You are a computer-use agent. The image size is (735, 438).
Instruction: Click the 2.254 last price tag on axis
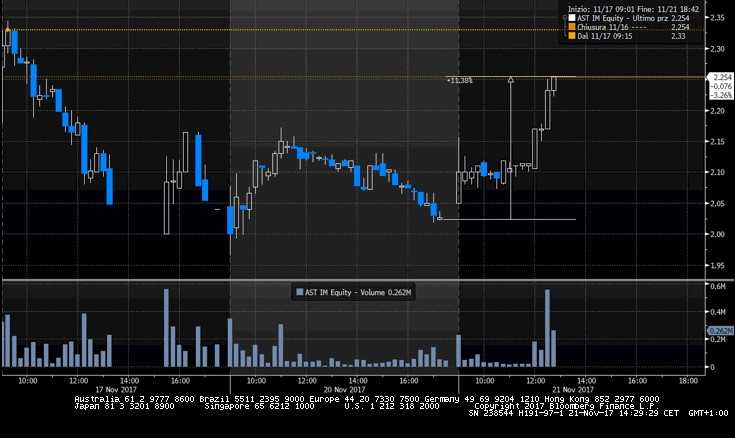pyautogui.click(x=721, y=77)
